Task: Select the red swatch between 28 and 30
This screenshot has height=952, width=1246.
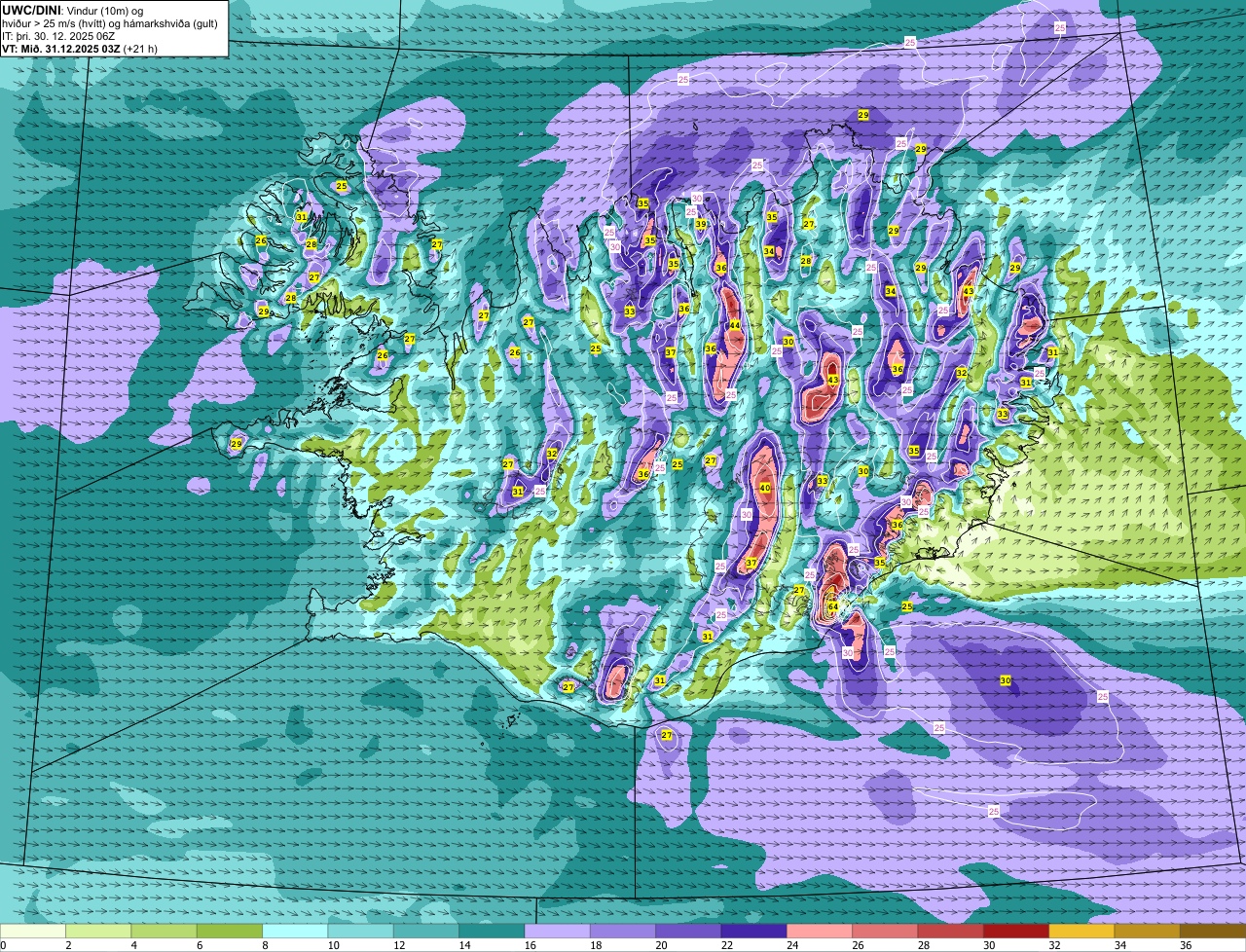Action: coord(950,932)
